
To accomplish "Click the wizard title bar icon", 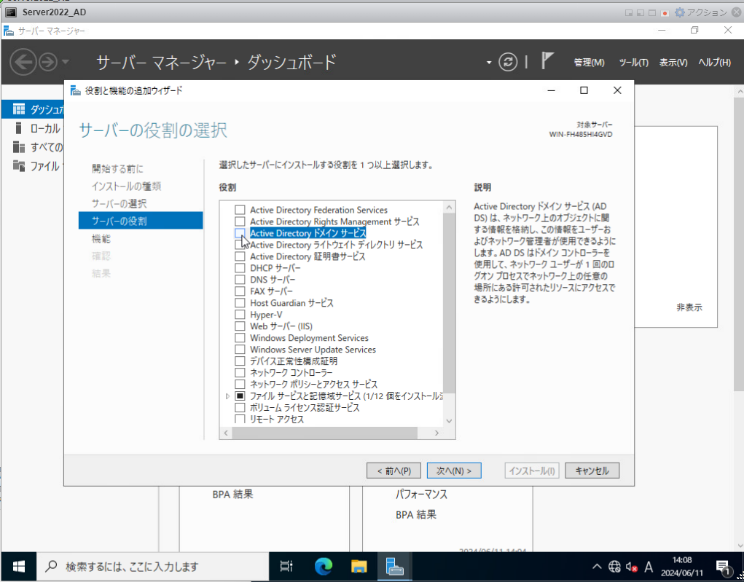I will [75, 90].
